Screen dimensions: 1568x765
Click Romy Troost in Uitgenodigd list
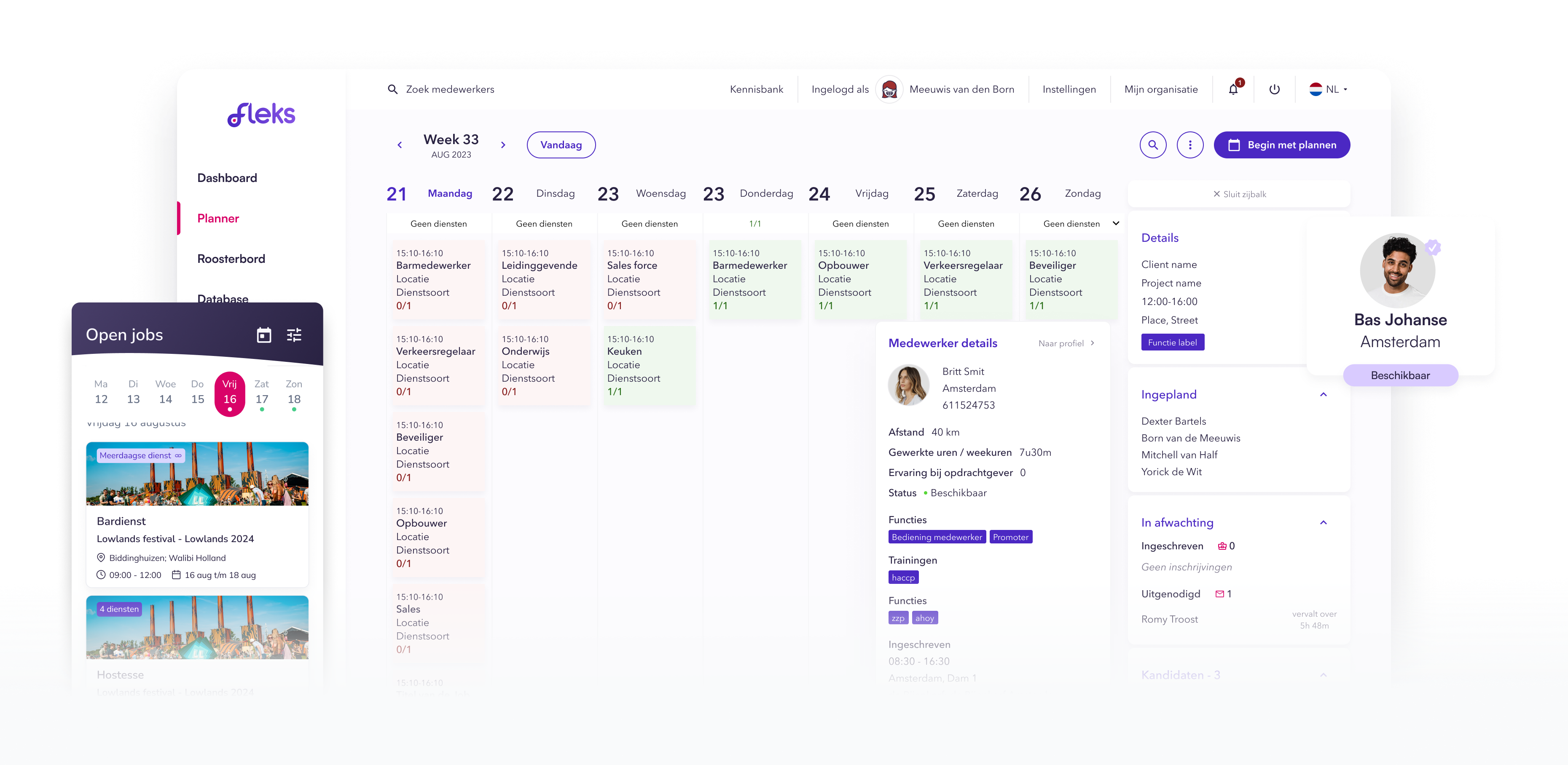(1169, 620)
